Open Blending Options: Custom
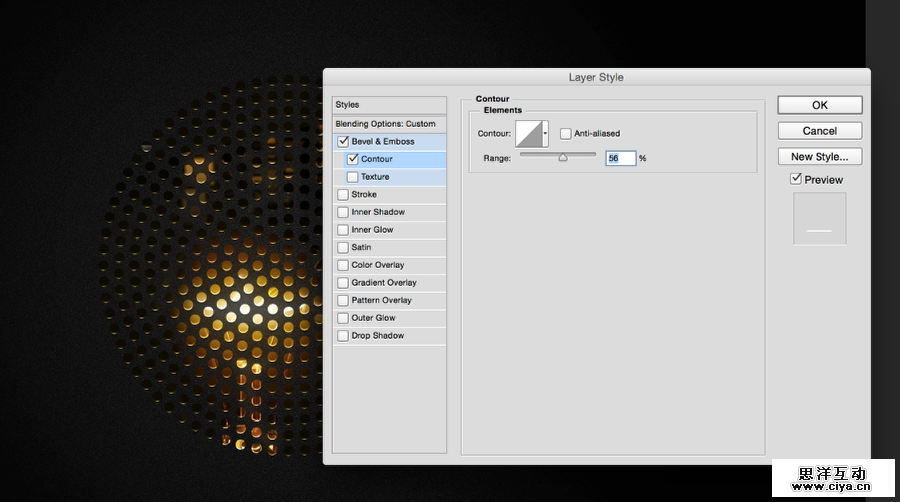900x502 pixels. coord(385,124)
